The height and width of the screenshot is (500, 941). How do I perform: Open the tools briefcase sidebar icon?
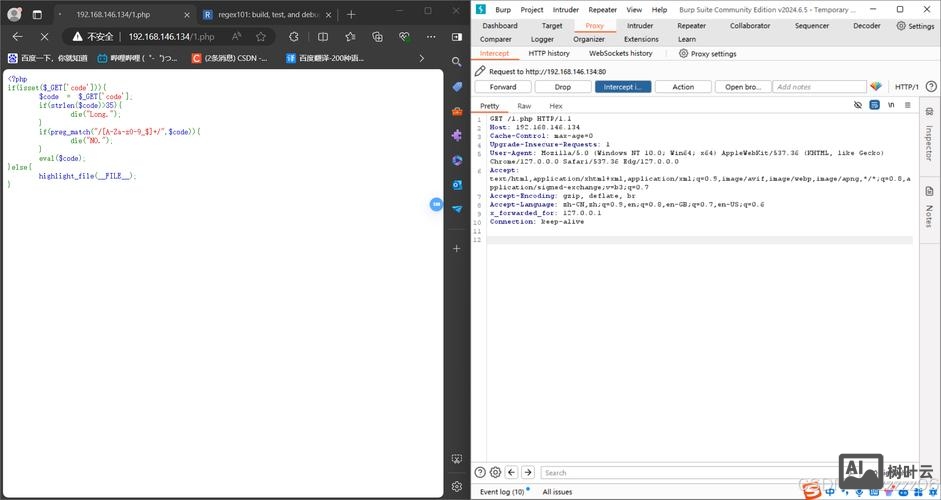point(457,112)
